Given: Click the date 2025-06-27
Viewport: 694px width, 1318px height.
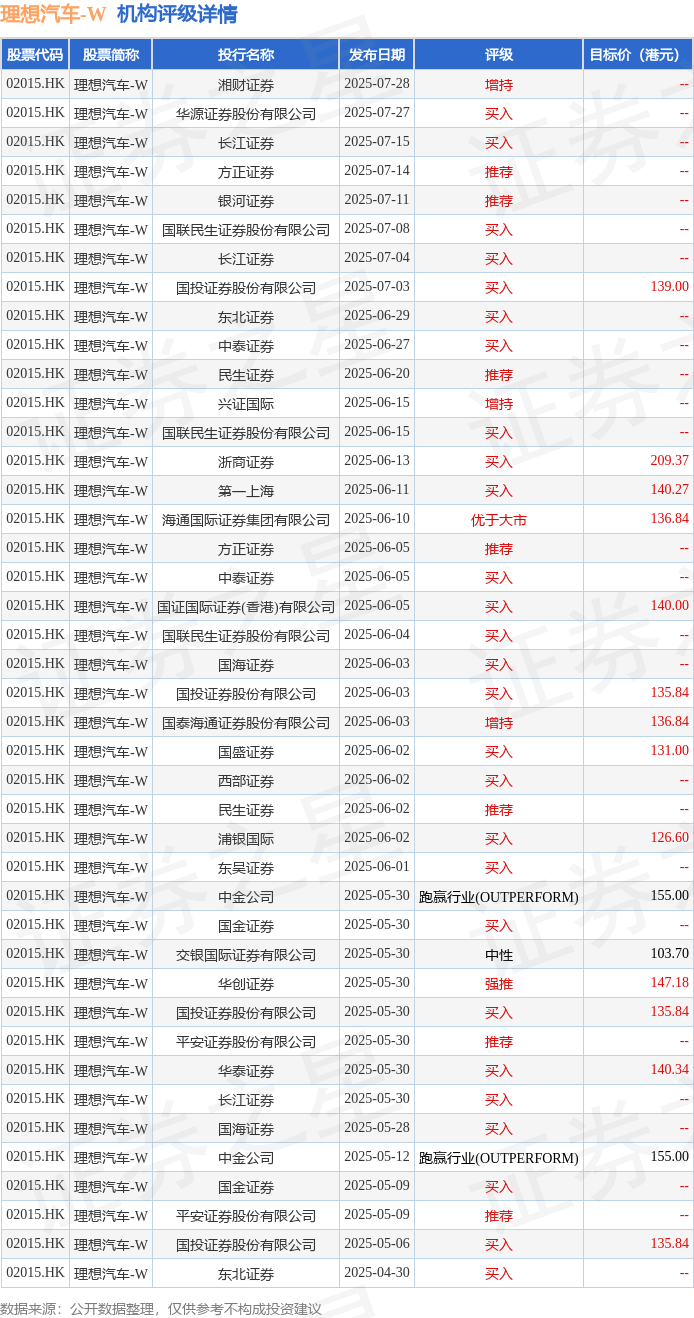Looking at the screenshot, I should [377, 345].
